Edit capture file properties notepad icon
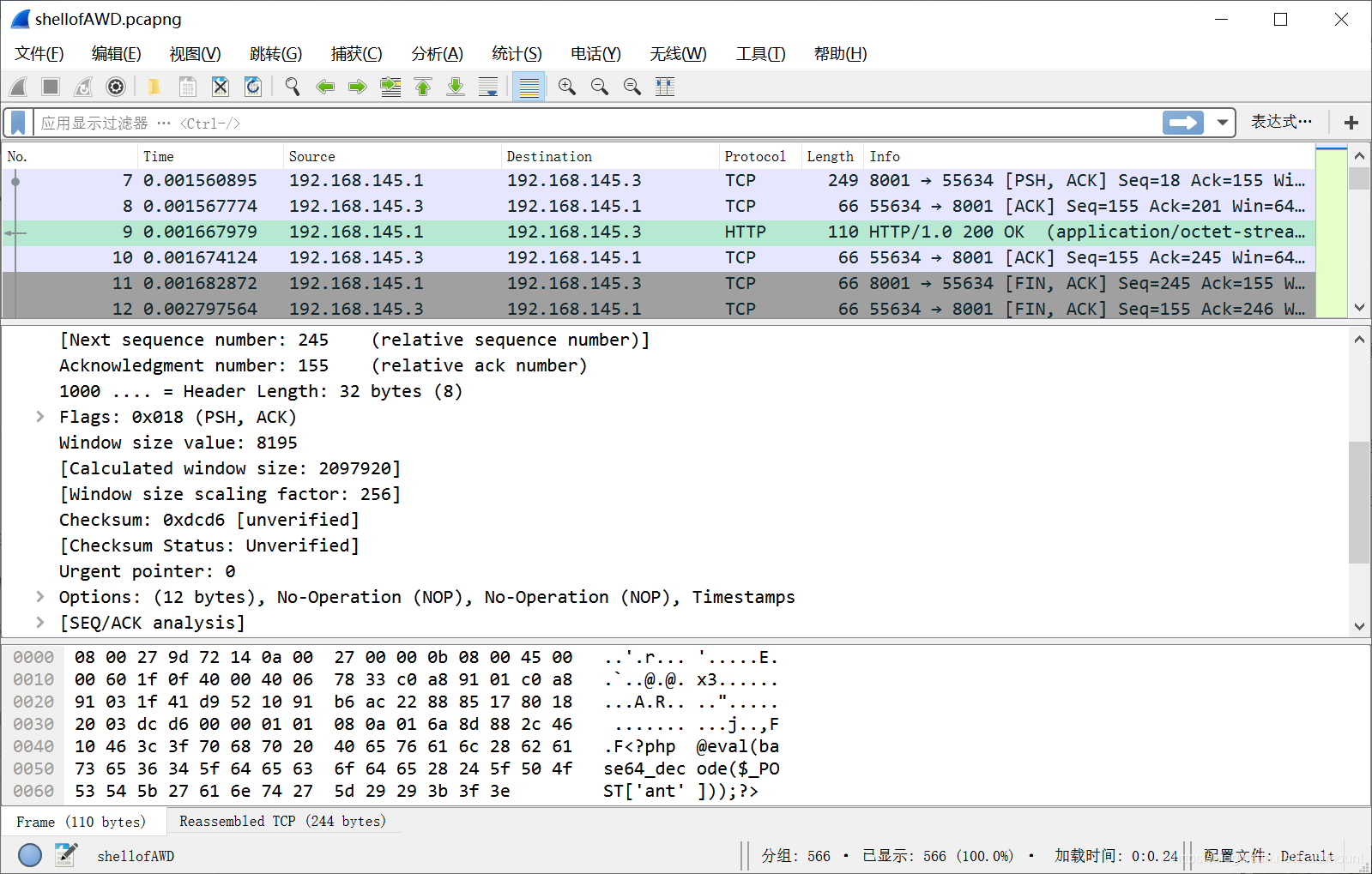The width and height of the screenshot is (1372, 874). [66, 855]
